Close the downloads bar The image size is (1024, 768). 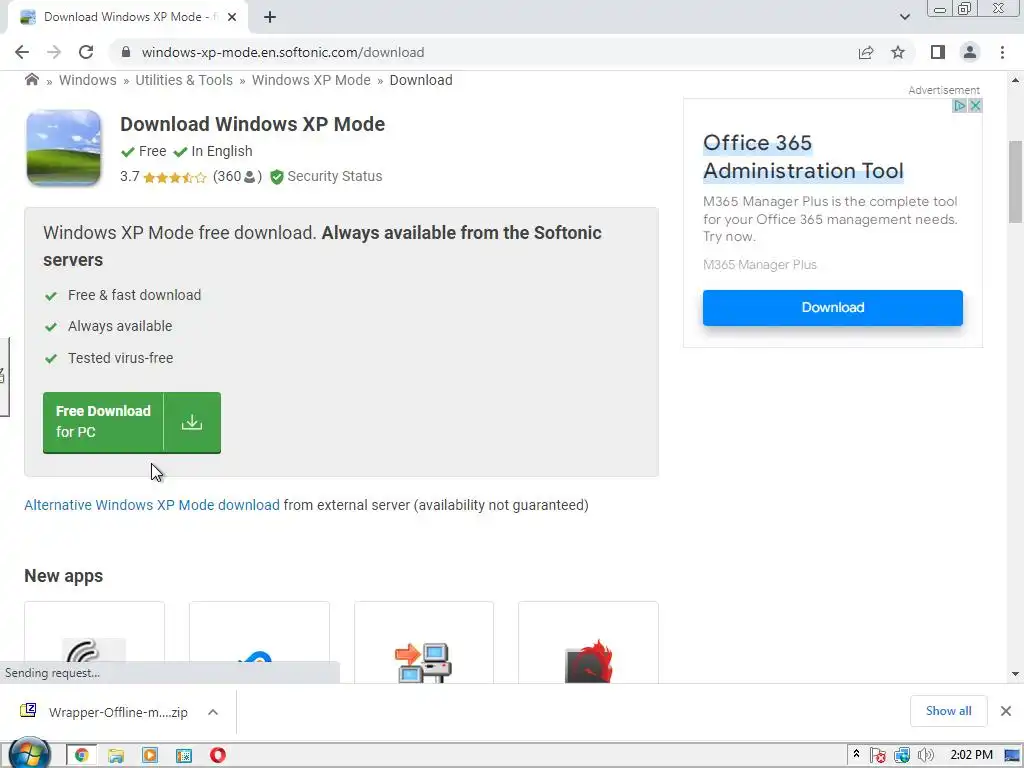pos(1006,711)
